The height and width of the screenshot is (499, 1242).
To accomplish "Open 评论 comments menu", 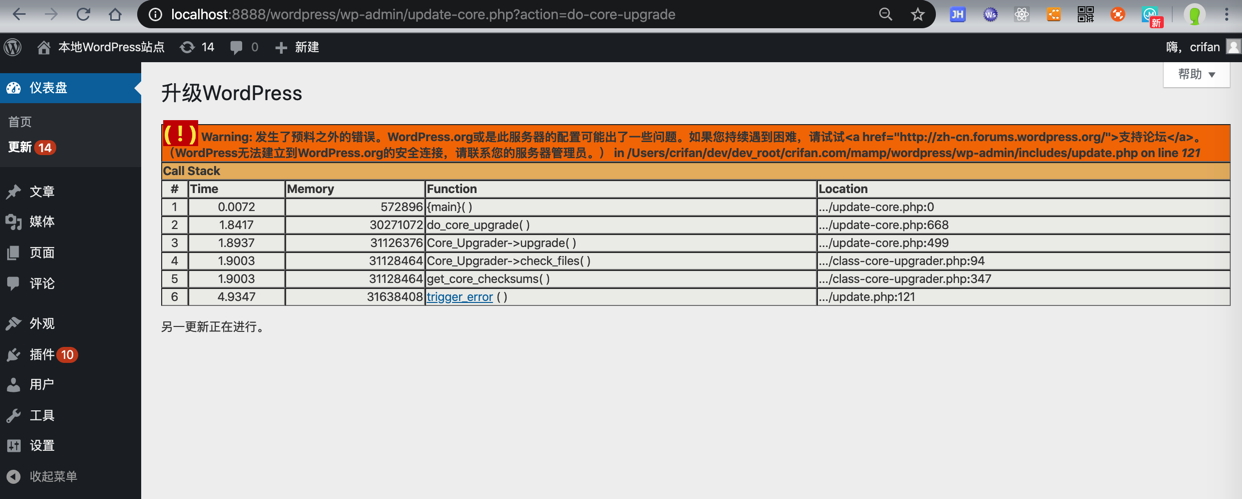I will click(70, 284).
